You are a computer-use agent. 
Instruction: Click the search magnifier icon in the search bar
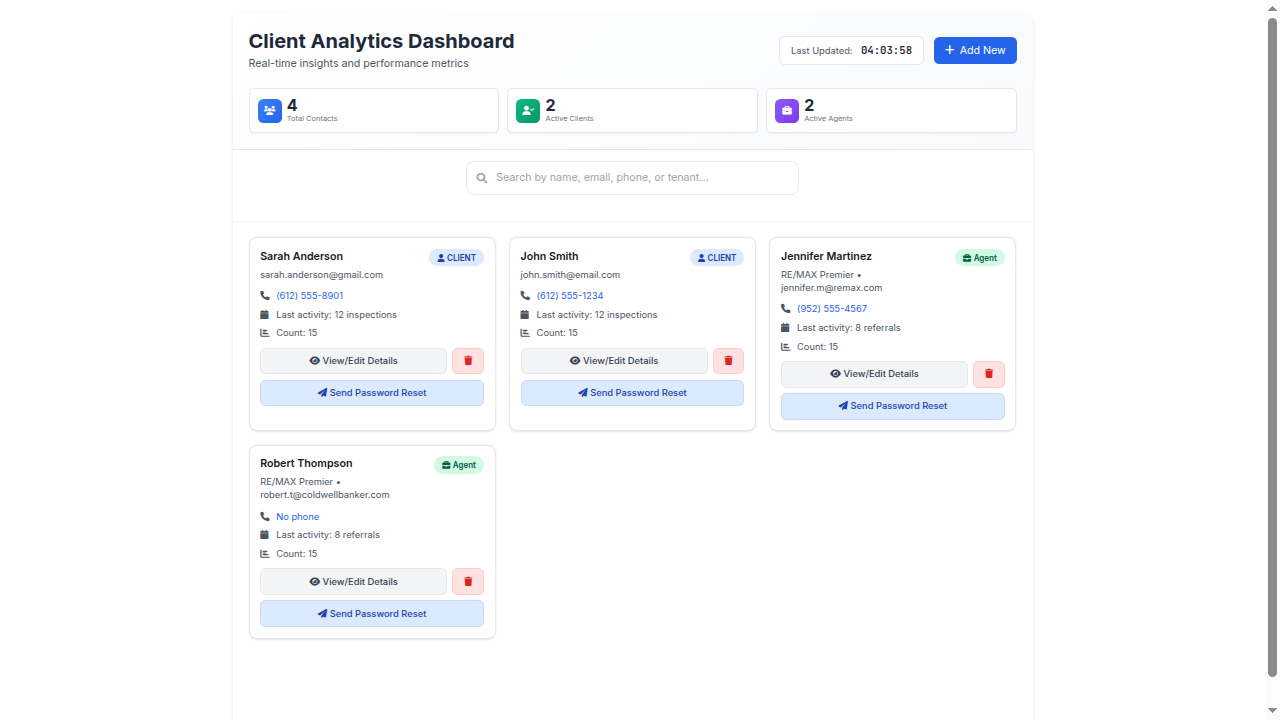click(482, 177)
